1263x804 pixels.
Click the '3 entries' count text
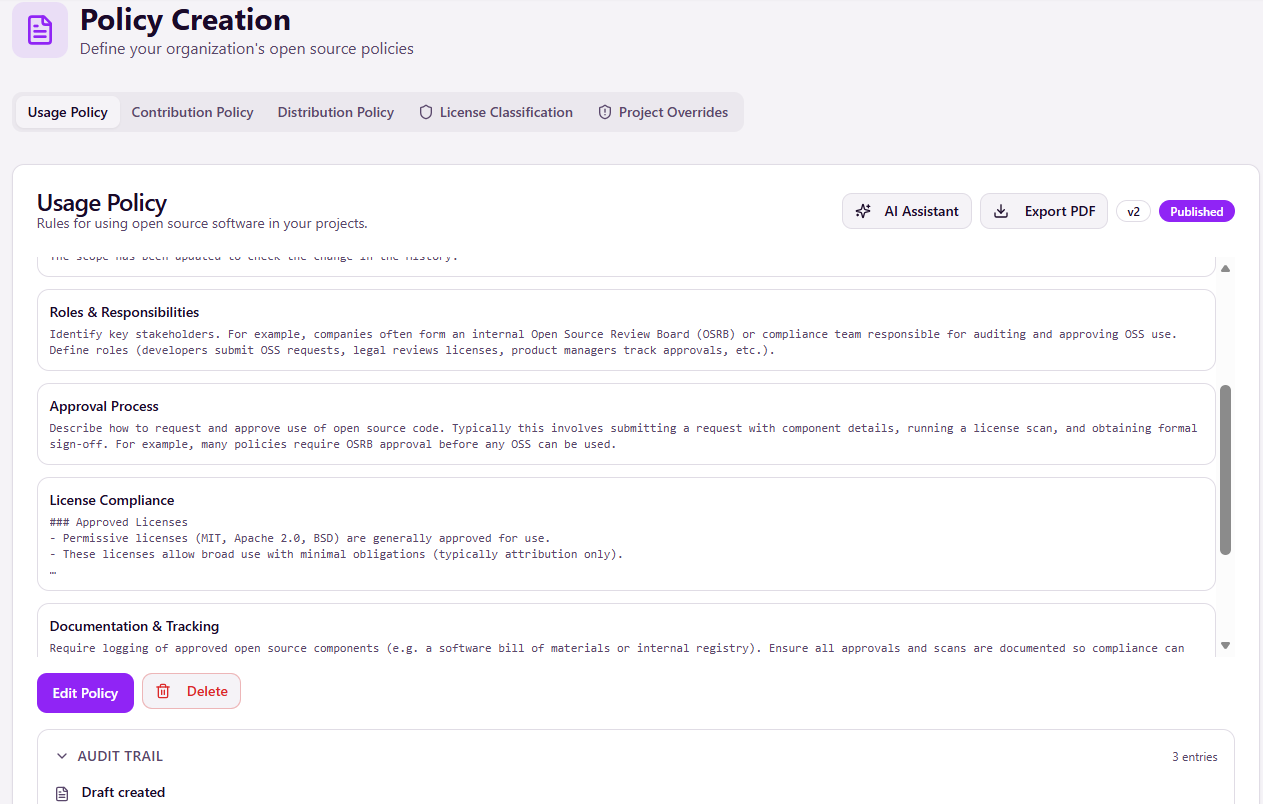point(1195,757)
